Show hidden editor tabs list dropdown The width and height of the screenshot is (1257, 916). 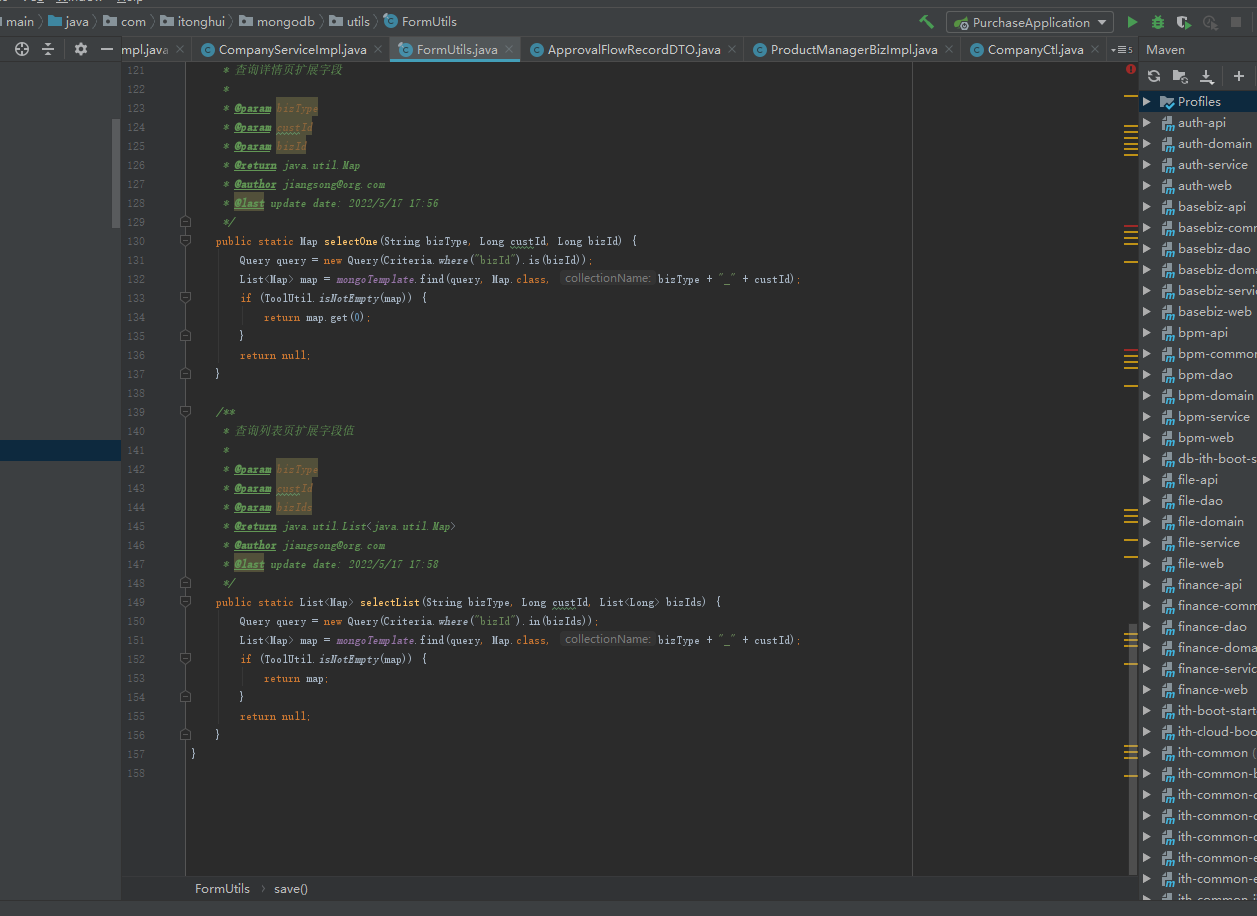(x=1122, y=49)
